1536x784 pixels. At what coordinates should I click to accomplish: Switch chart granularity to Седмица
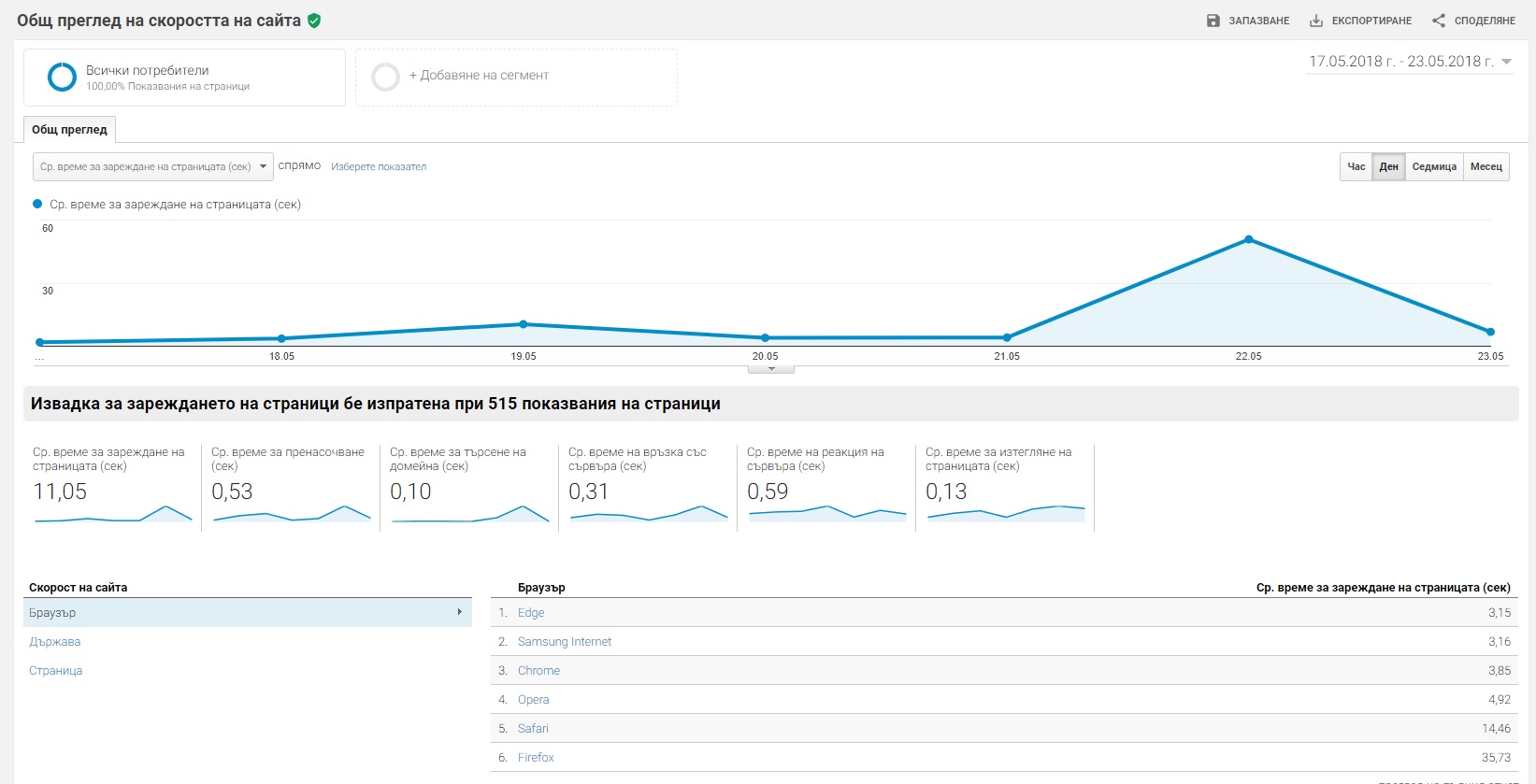[x=1433, y=166]
